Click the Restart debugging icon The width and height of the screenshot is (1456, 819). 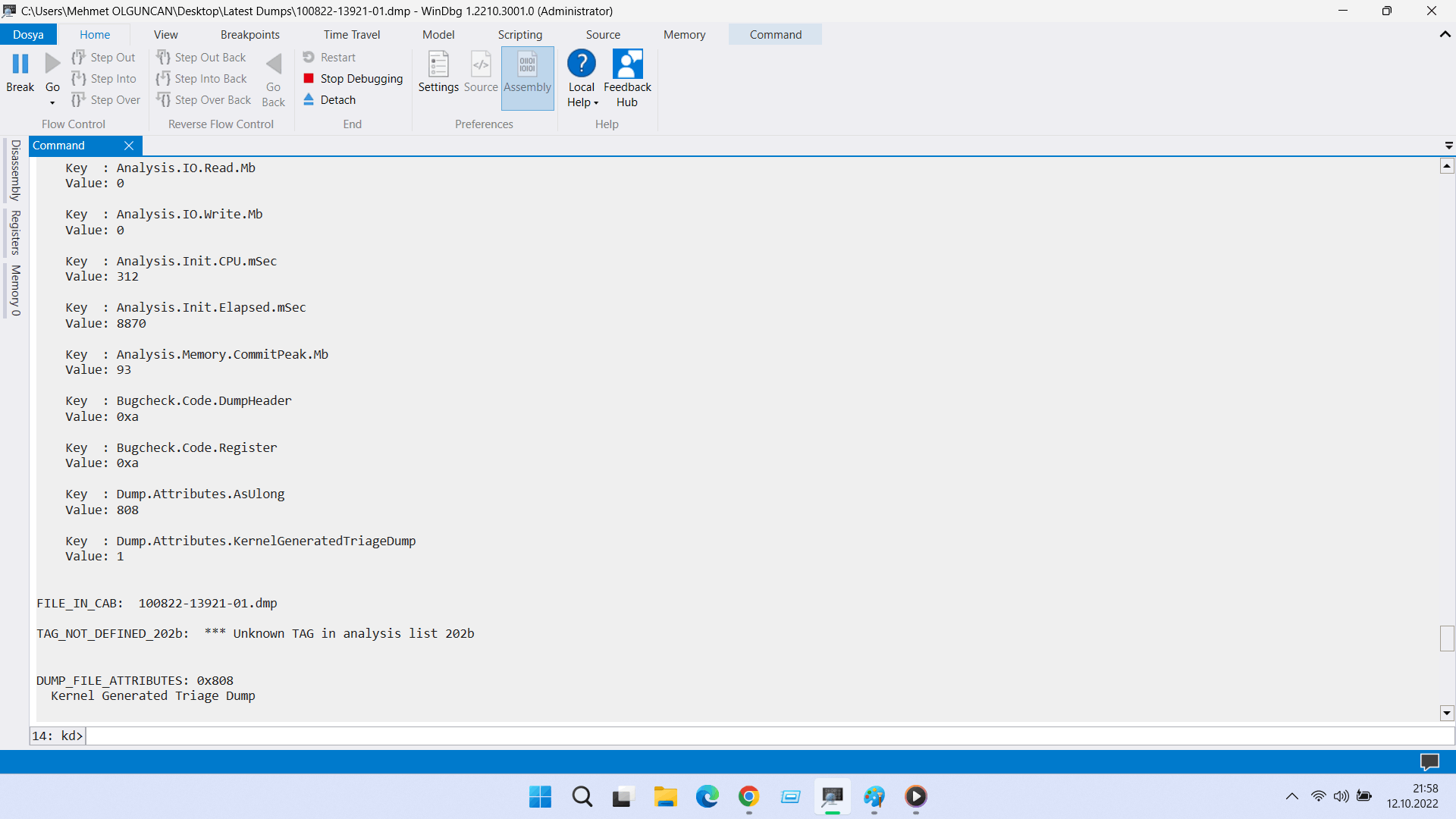pyautogui.click(x=309, y=57)
